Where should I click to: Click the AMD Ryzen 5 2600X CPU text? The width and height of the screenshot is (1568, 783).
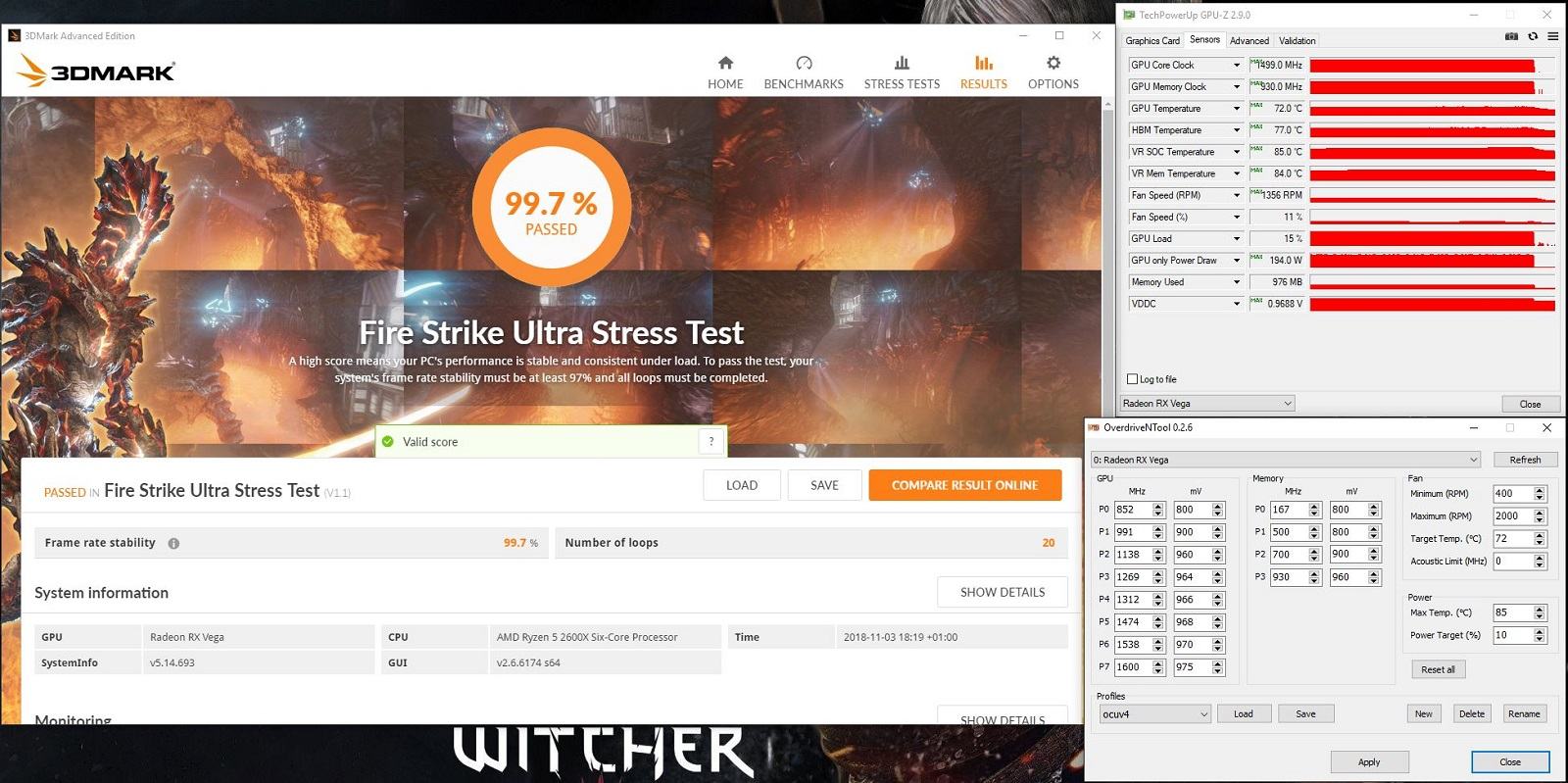coord(587,637)
